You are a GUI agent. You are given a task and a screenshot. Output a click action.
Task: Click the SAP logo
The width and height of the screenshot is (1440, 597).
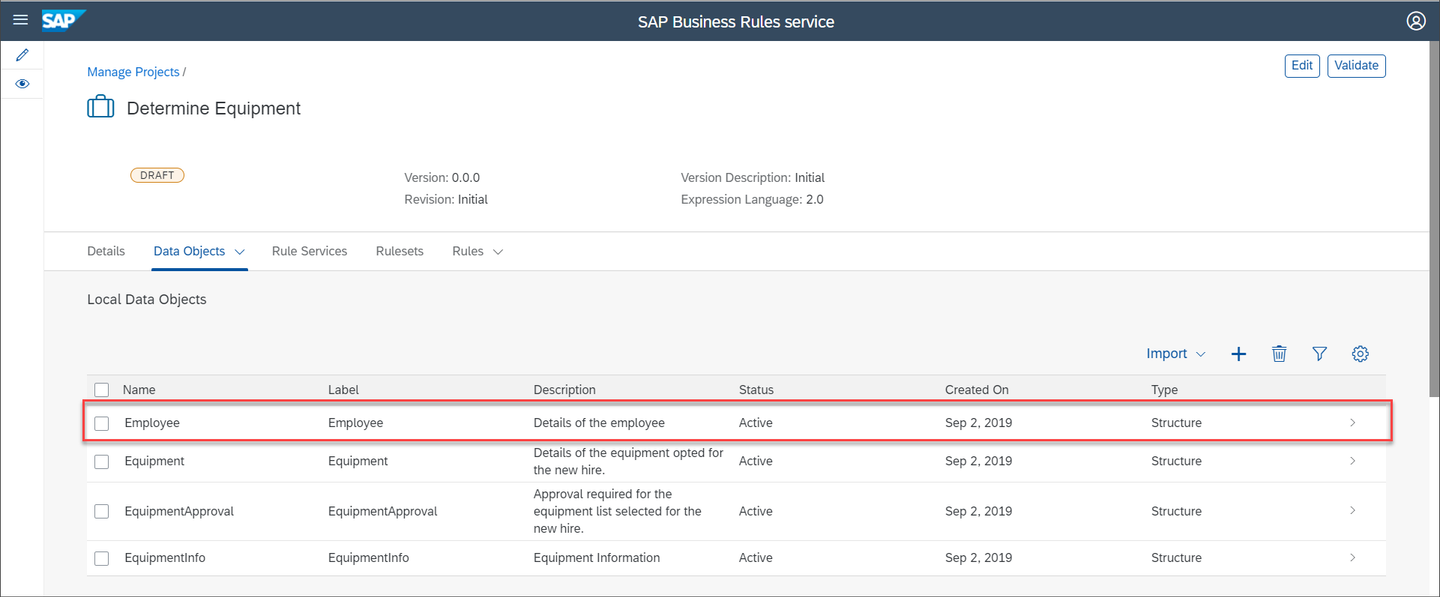tap(64, 20)
